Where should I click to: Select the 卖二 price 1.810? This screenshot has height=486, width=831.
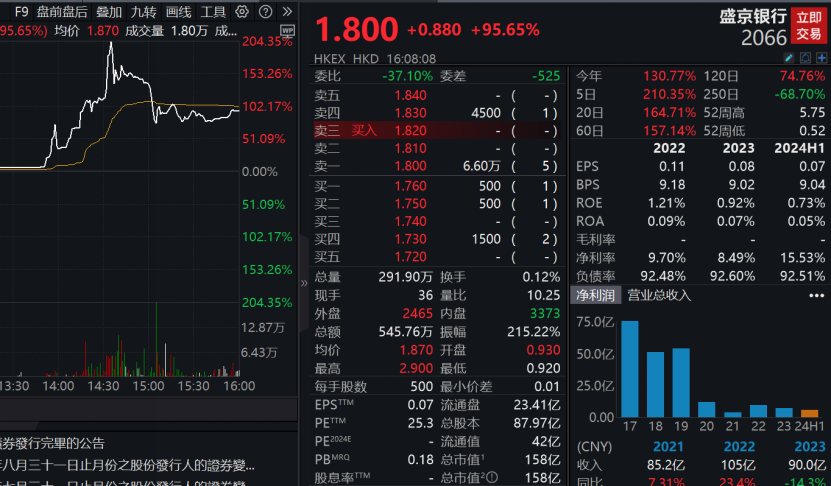click(410, 148)
